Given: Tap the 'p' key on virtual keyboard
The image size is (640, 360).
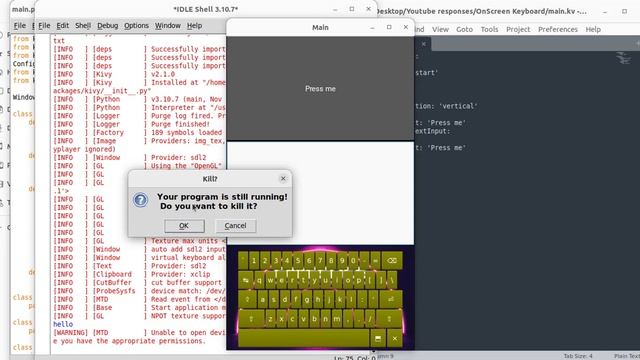Looking at the screenshot, I should pyautogui.click(x=358, y=280).
